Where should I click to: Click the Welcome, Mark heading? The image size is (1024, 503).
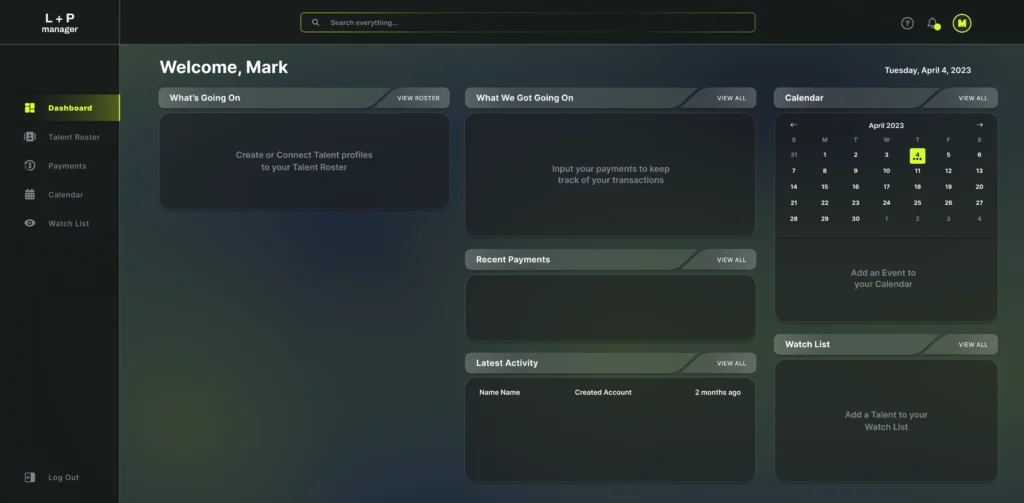223,67
